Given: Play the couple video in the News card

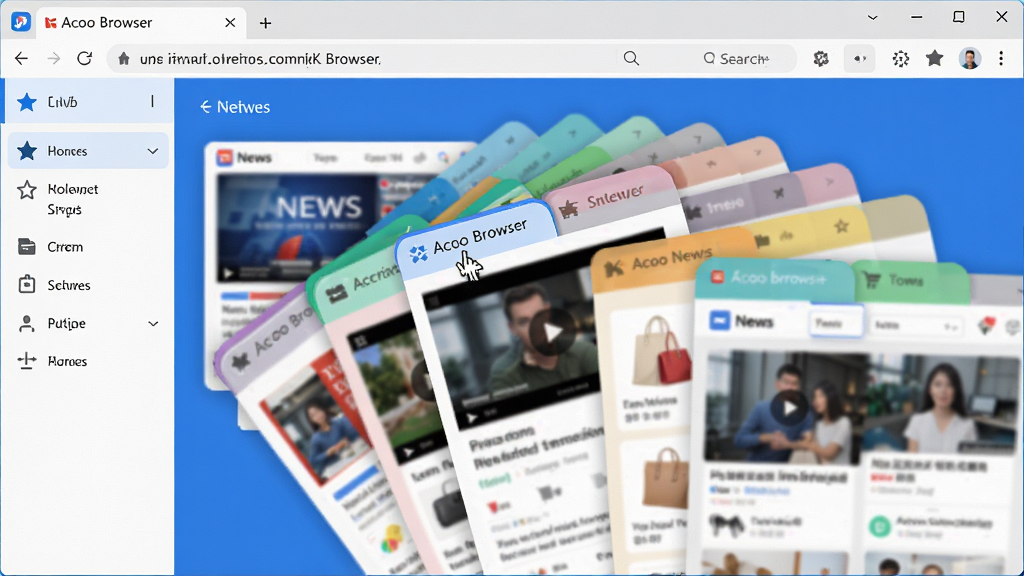Looking at the screenshot, I should click(790, 408).
